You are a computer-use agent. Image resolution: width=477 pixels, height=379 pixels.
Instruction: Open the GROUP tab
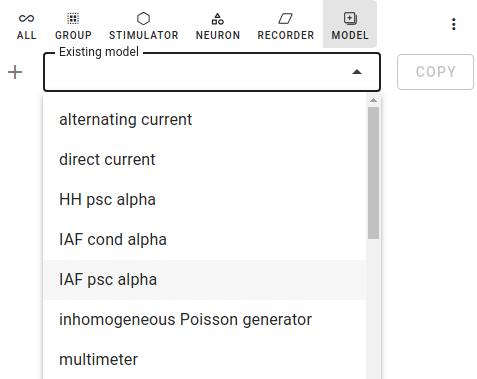73,25
